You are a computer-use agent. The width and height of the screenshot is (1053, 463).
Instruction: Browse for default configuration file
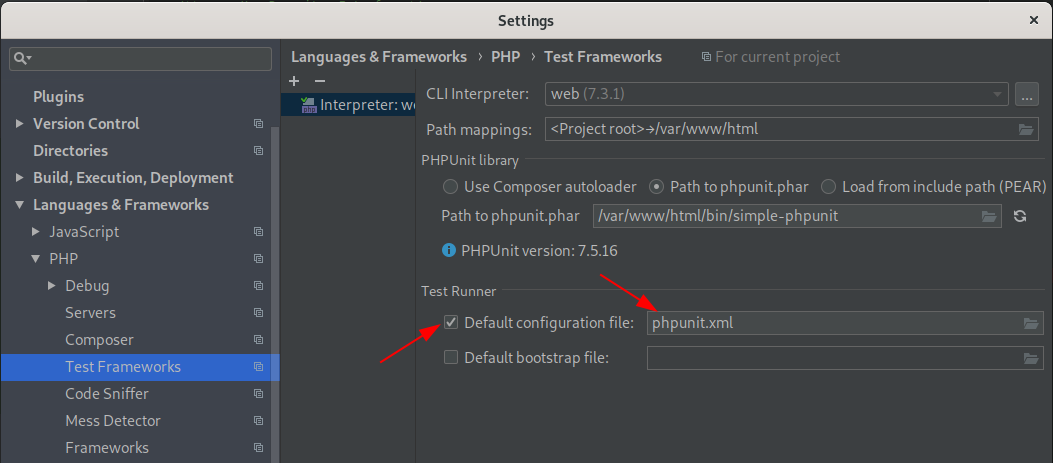(1031, 323)
